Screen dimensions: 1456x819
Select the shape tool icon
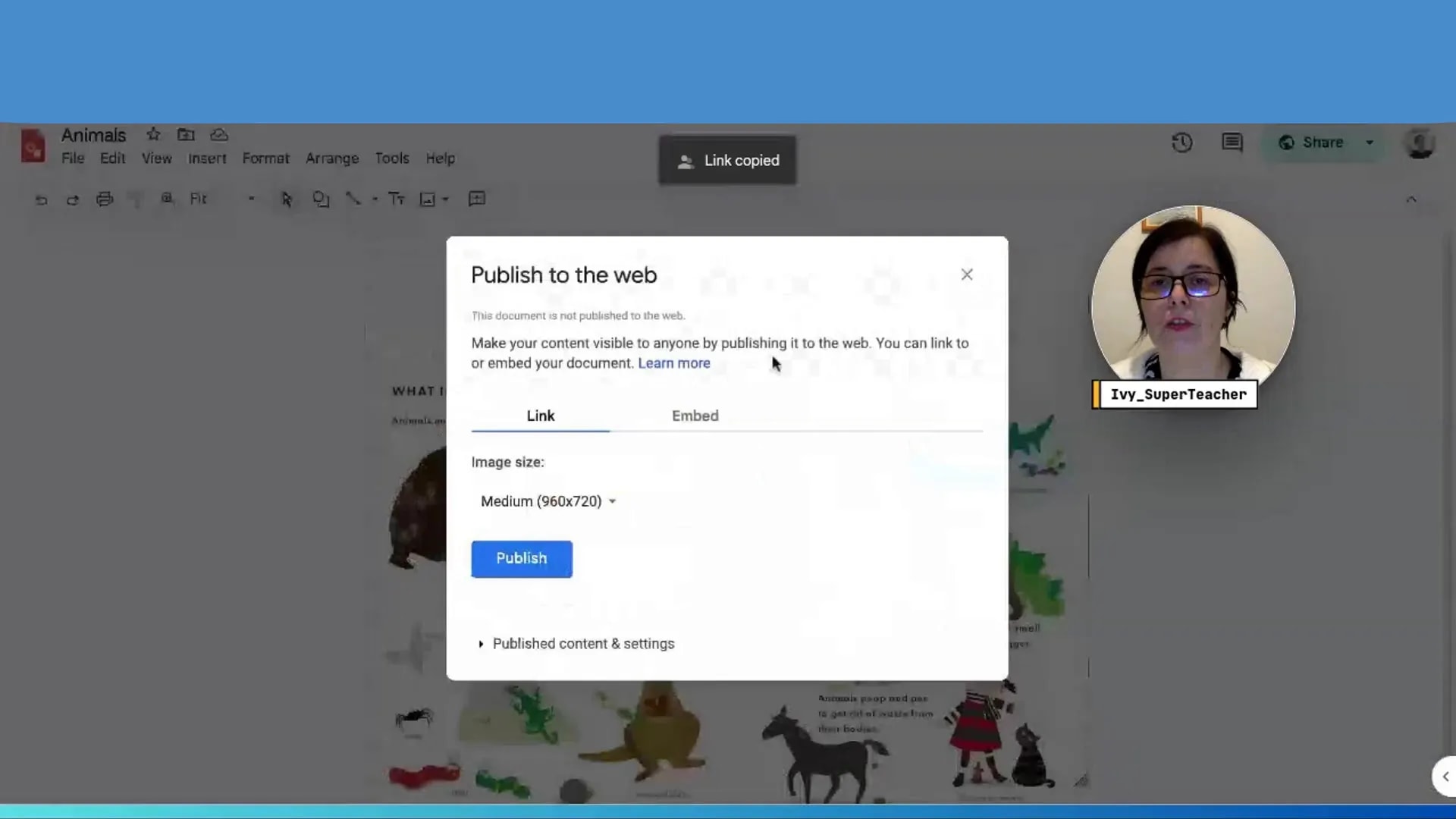(322, 199)
